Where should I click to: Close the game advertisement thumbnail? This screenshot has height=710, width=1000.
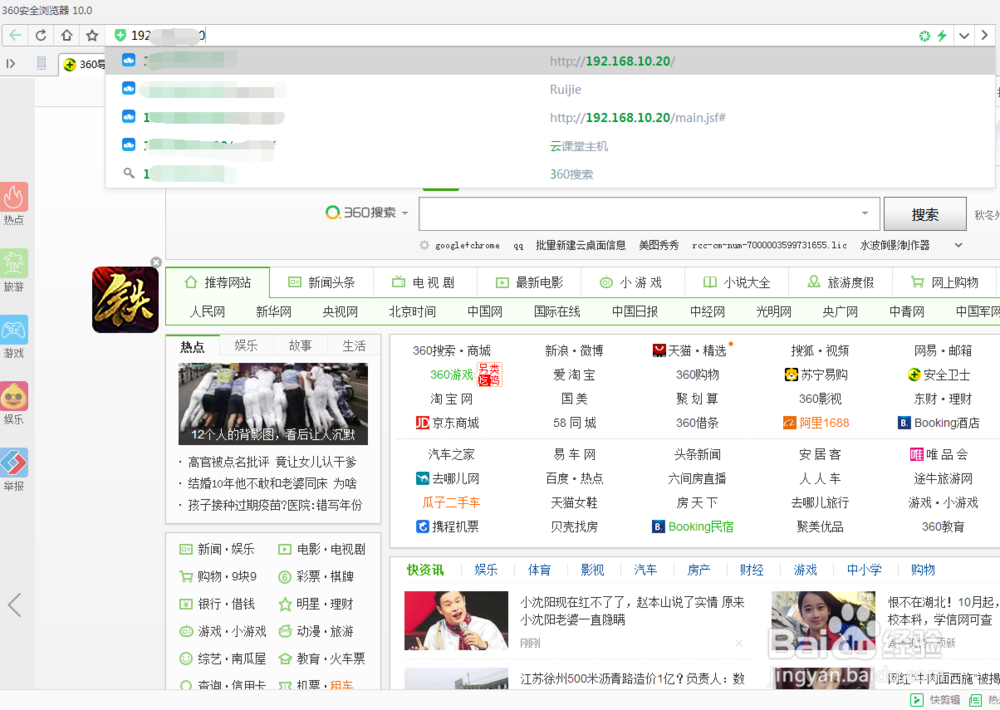156,262
